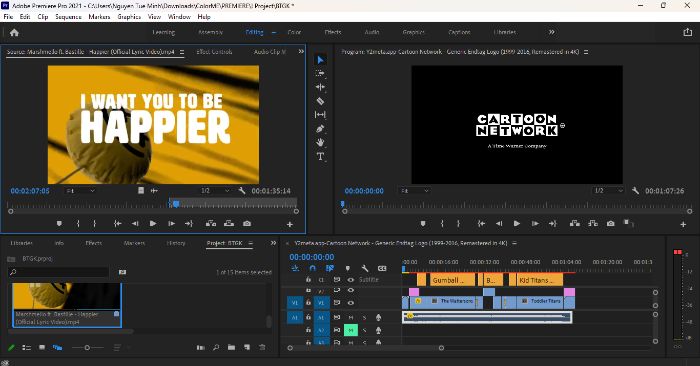Solo audio track A1
This screenshot has width=700, height=366.
[x=364, y=317]
